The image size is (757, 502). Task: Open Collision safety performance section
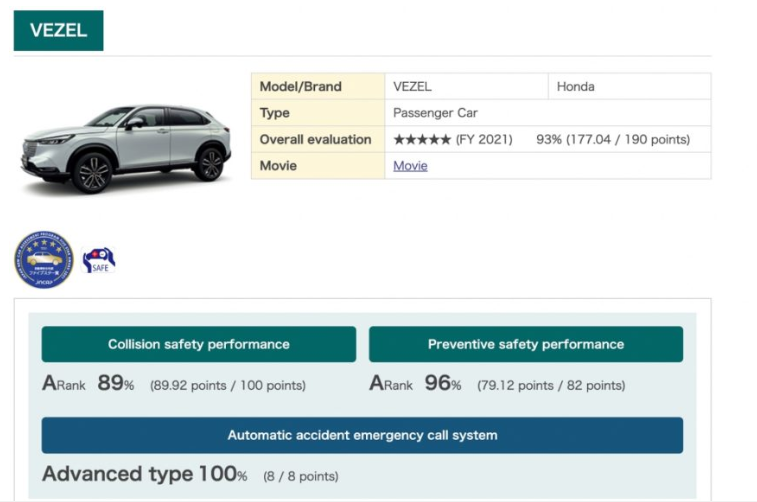(198, 344)
